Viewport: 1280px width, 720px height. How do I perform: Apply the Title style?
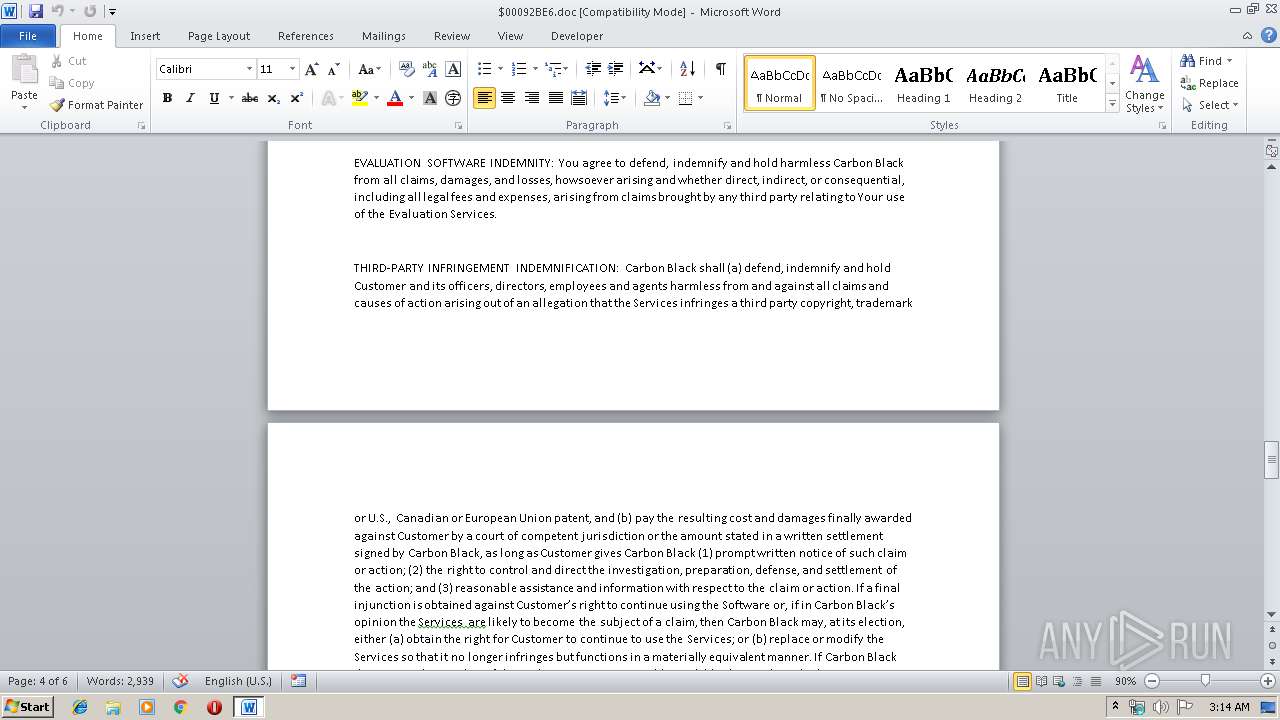[x=1067, y=83]
